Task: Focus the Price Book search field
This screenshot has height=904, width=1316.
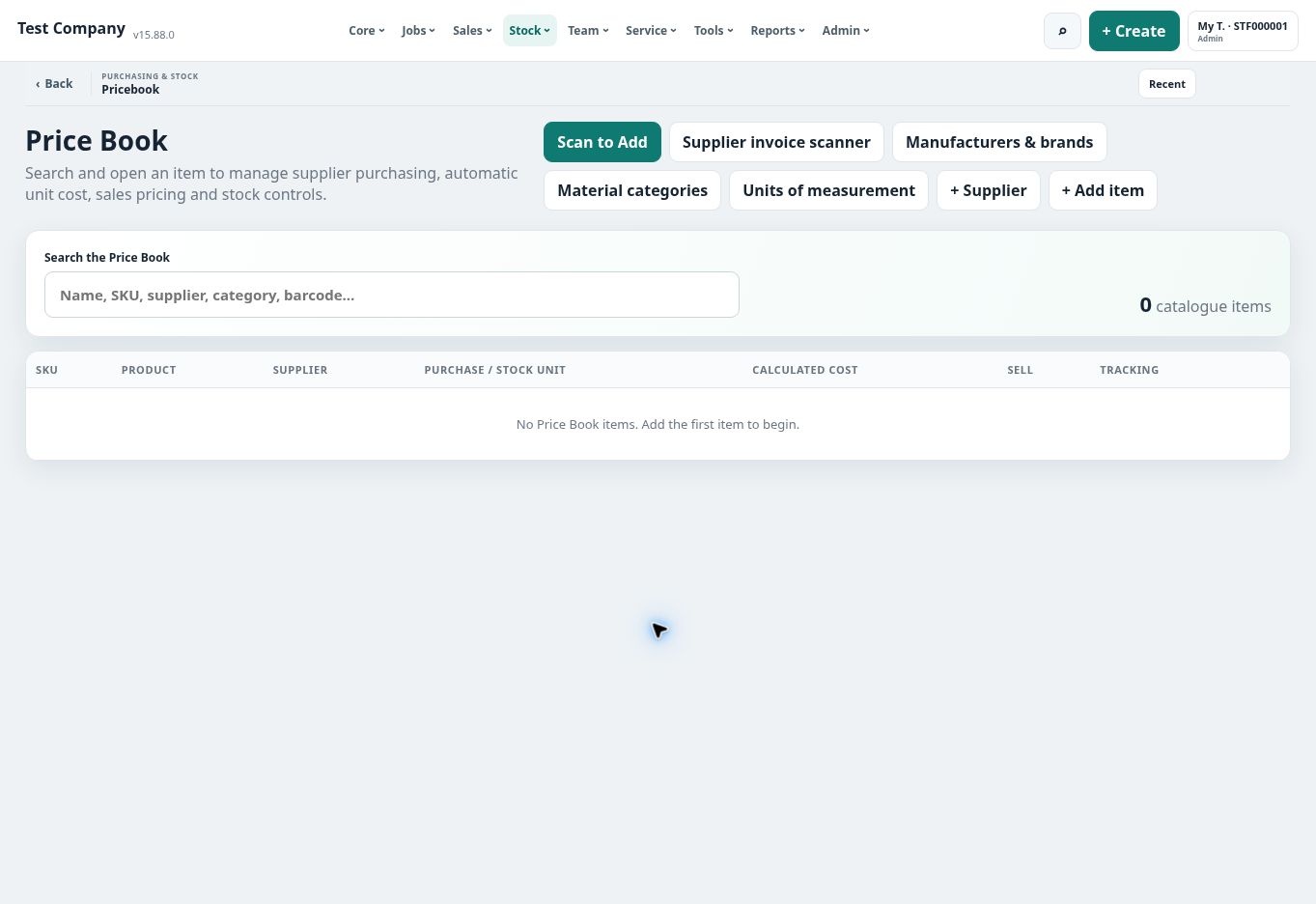Action: 392,295
